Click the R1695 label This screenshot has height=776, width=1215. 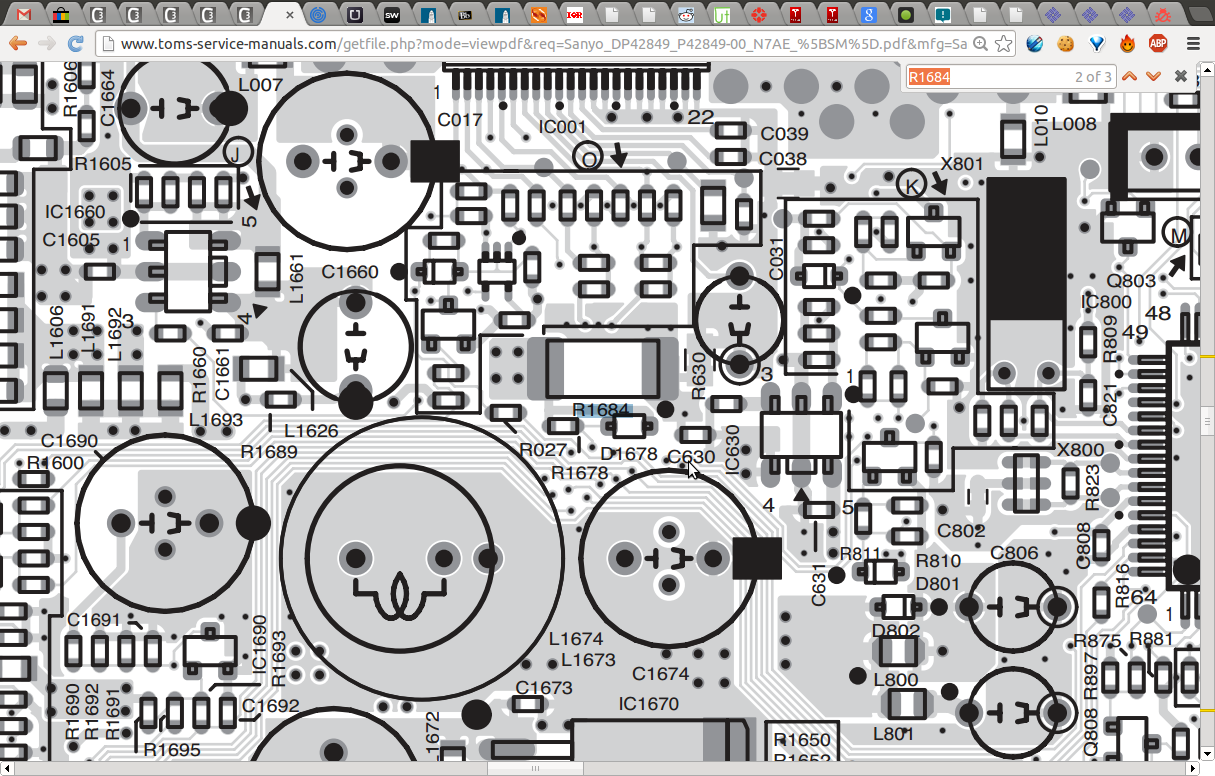coord(172,749)
